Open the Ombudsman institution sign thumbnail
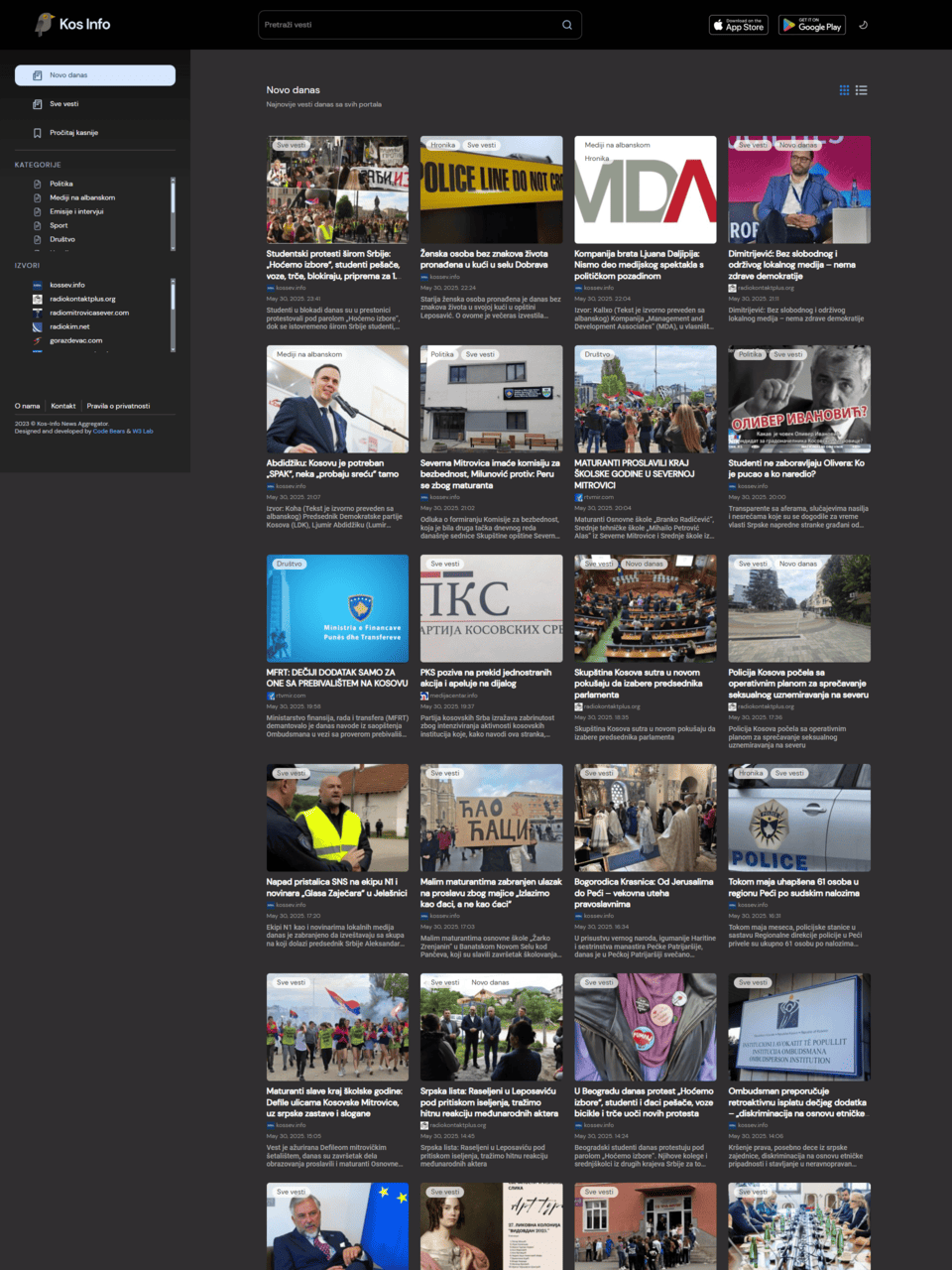Viewport: 952px width, 1270px height. pos(799,1027)
